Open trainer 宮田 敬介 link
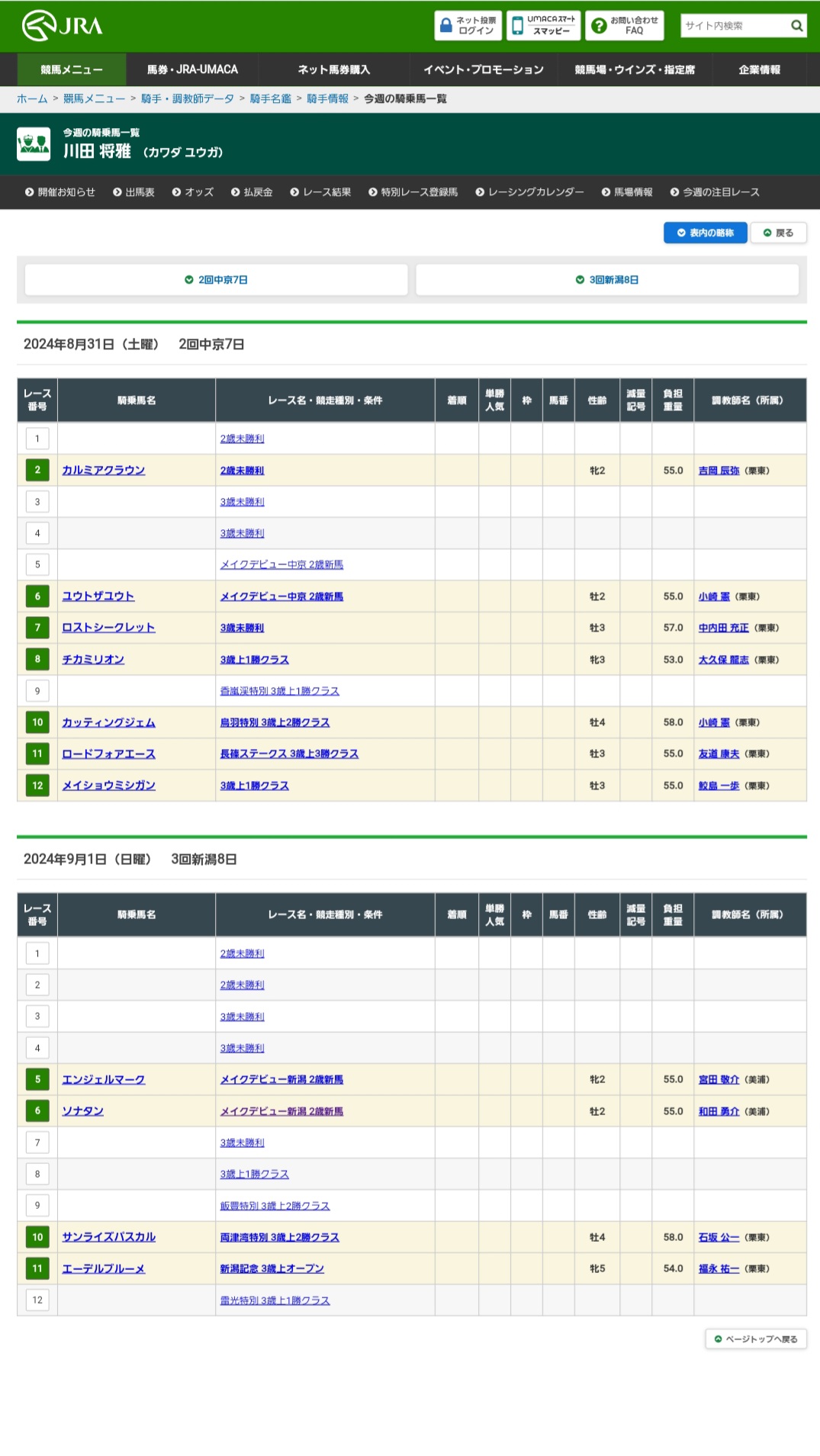This screenshot has width=820, height=1456. coord(719,1080)
